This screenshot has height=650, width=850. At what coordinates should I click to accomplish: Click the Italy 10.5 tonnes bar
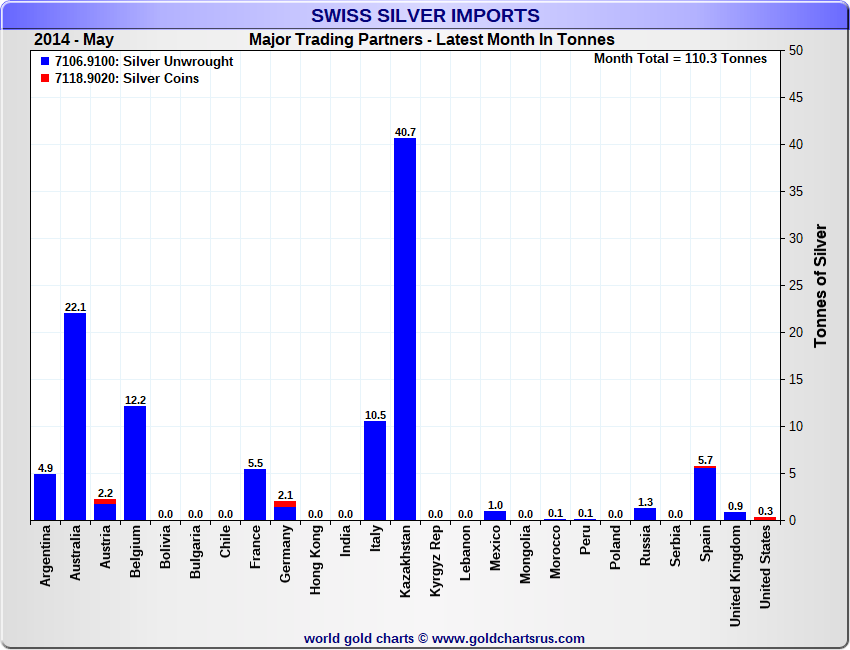(375, 471)
